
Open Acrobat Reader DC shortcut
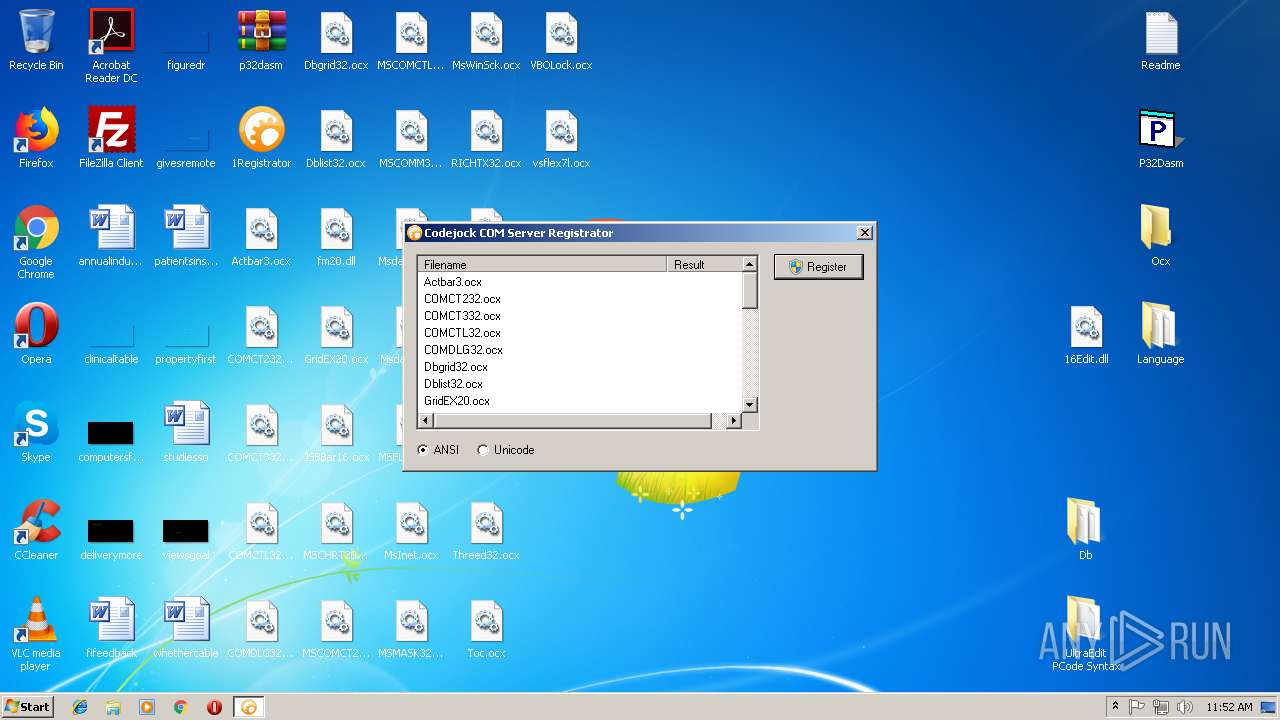[111, 45]
